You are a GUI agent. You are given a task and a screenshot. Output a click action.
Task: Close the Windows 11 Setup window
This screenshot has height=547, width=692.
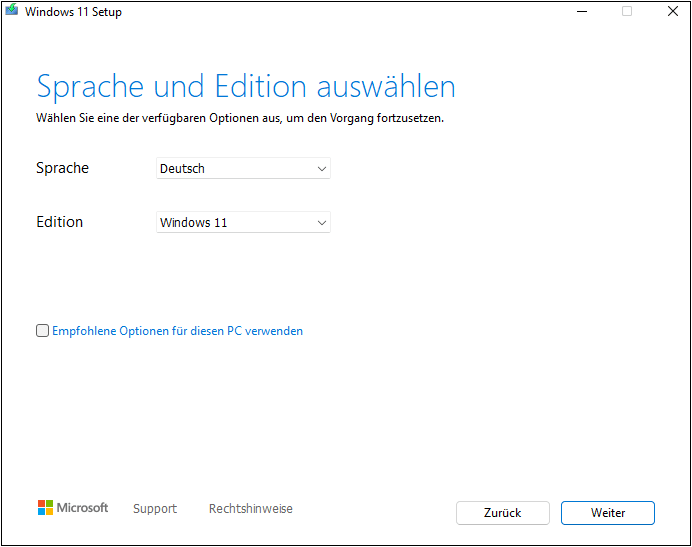pyautogui.click(x=672, y=12)
